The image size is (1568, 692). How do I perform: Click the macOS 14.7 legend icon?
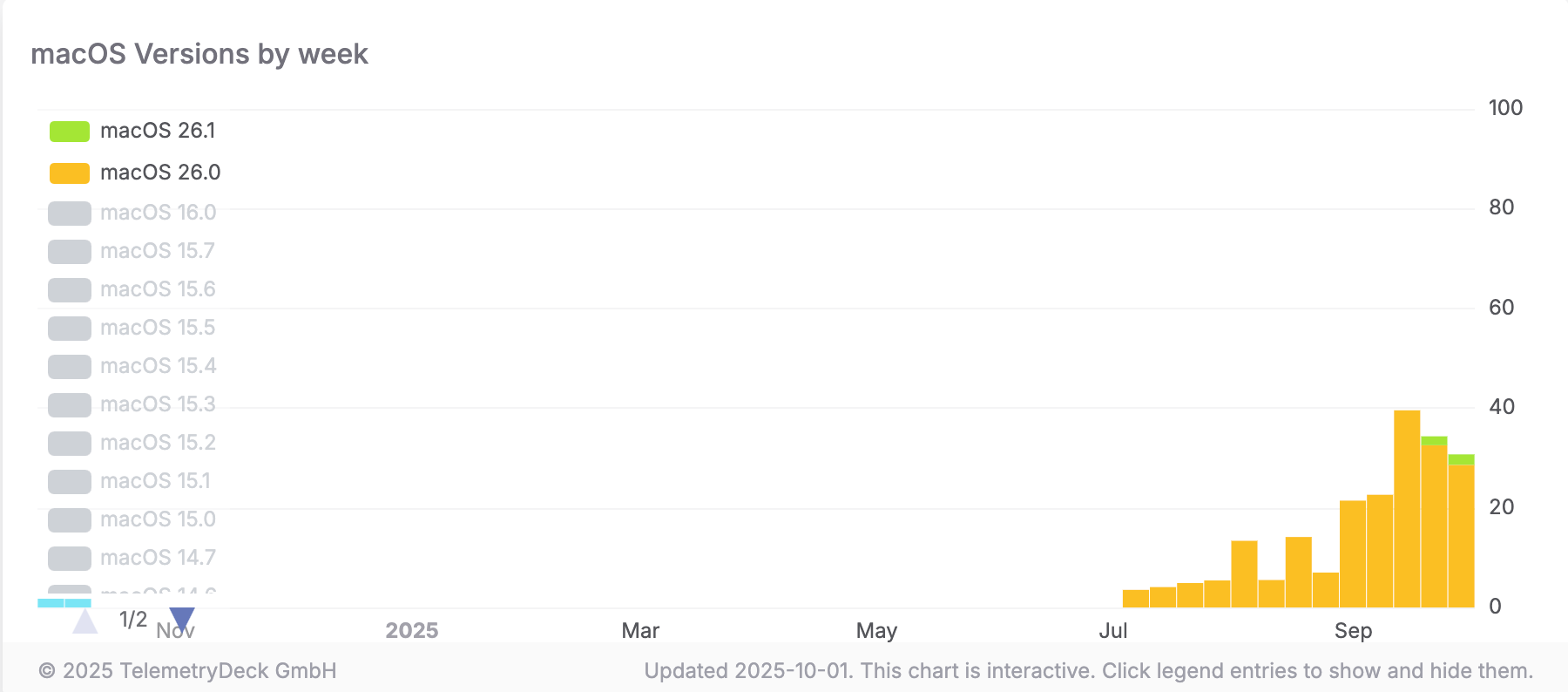pyautogui.click(x=70, y=559)
